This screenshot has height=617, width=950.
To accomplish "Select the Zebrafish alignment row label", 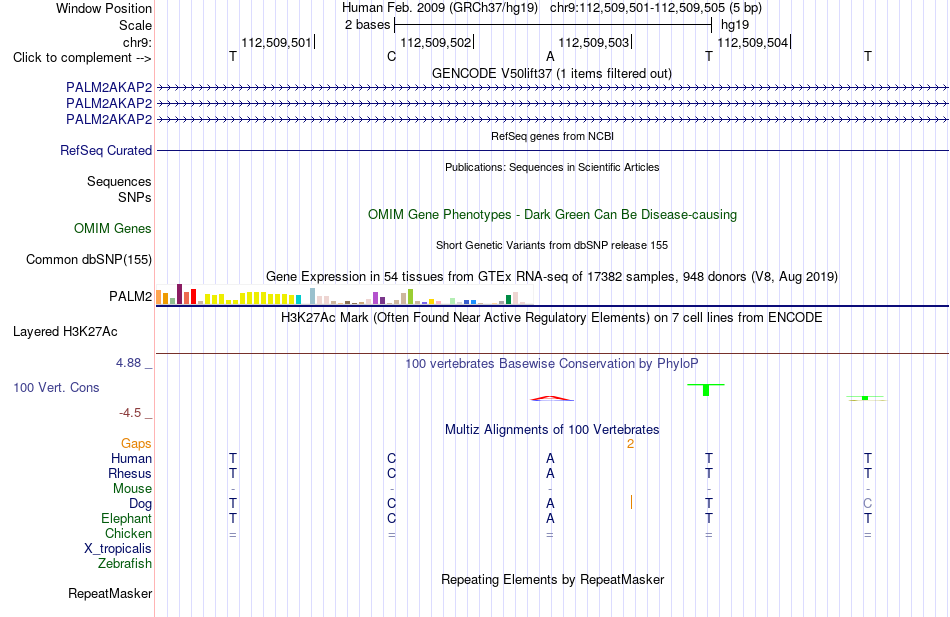I will 125,564.
